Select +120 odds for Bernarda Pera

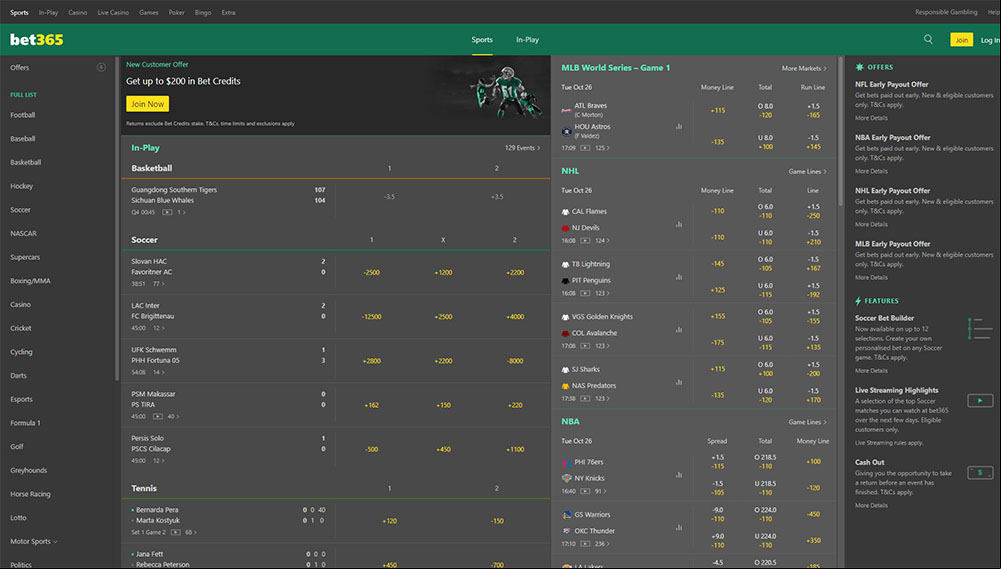point(389,521)
